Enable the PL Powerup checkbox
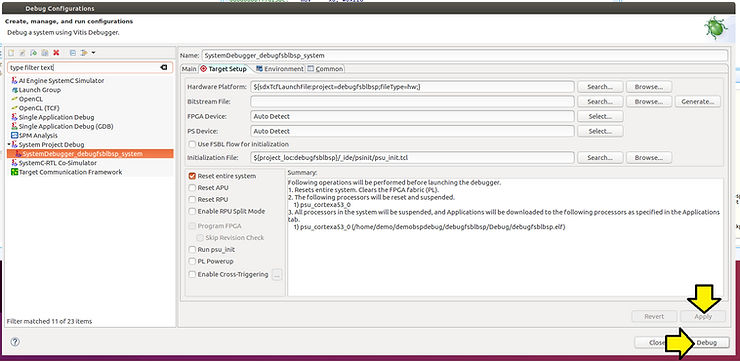The width and height of the screenshot is (740, 362). pyautogui.click(x=192, y=261)
